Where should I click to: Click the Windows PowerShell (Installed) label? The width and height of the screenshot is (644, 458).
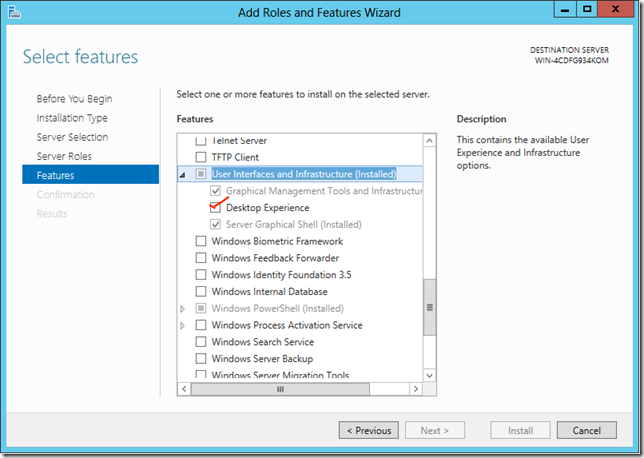point(278,308)
